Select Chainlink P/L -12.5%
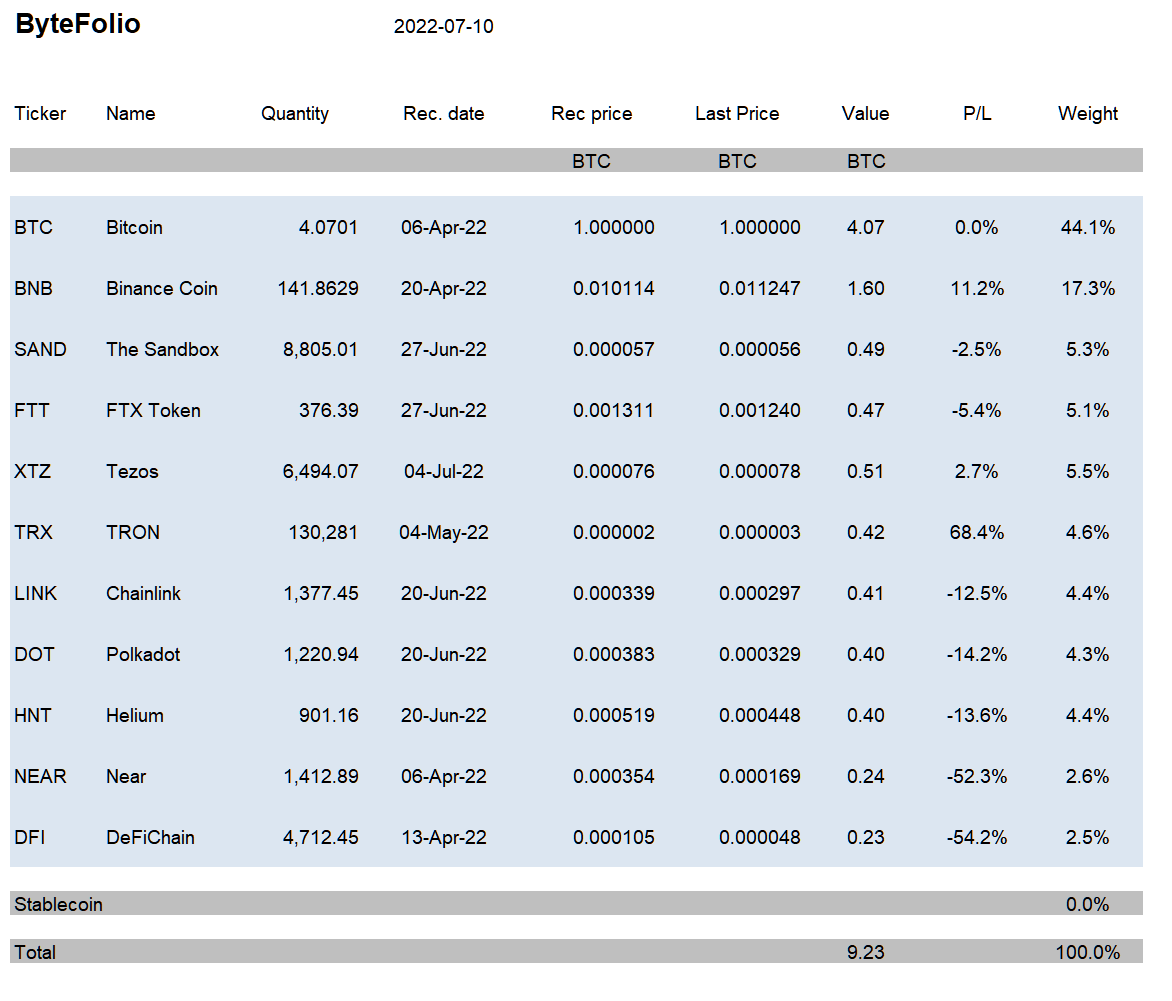The width and height of the screenshot is (1172, 1001). (x=977, y=594)
